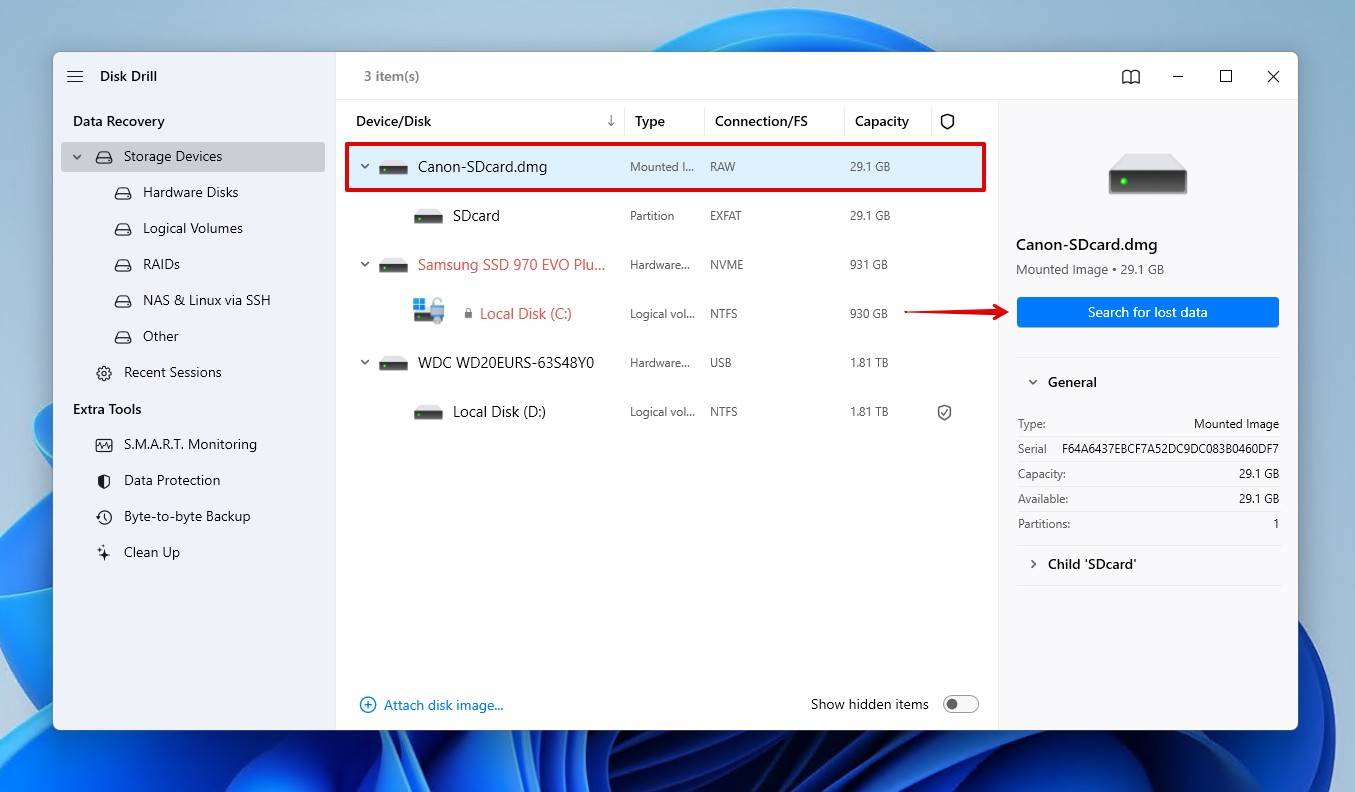Click the Other category drive icon
Viewport: 1355px width, 792px height.
pyautogui.click(x=123, y=336)
